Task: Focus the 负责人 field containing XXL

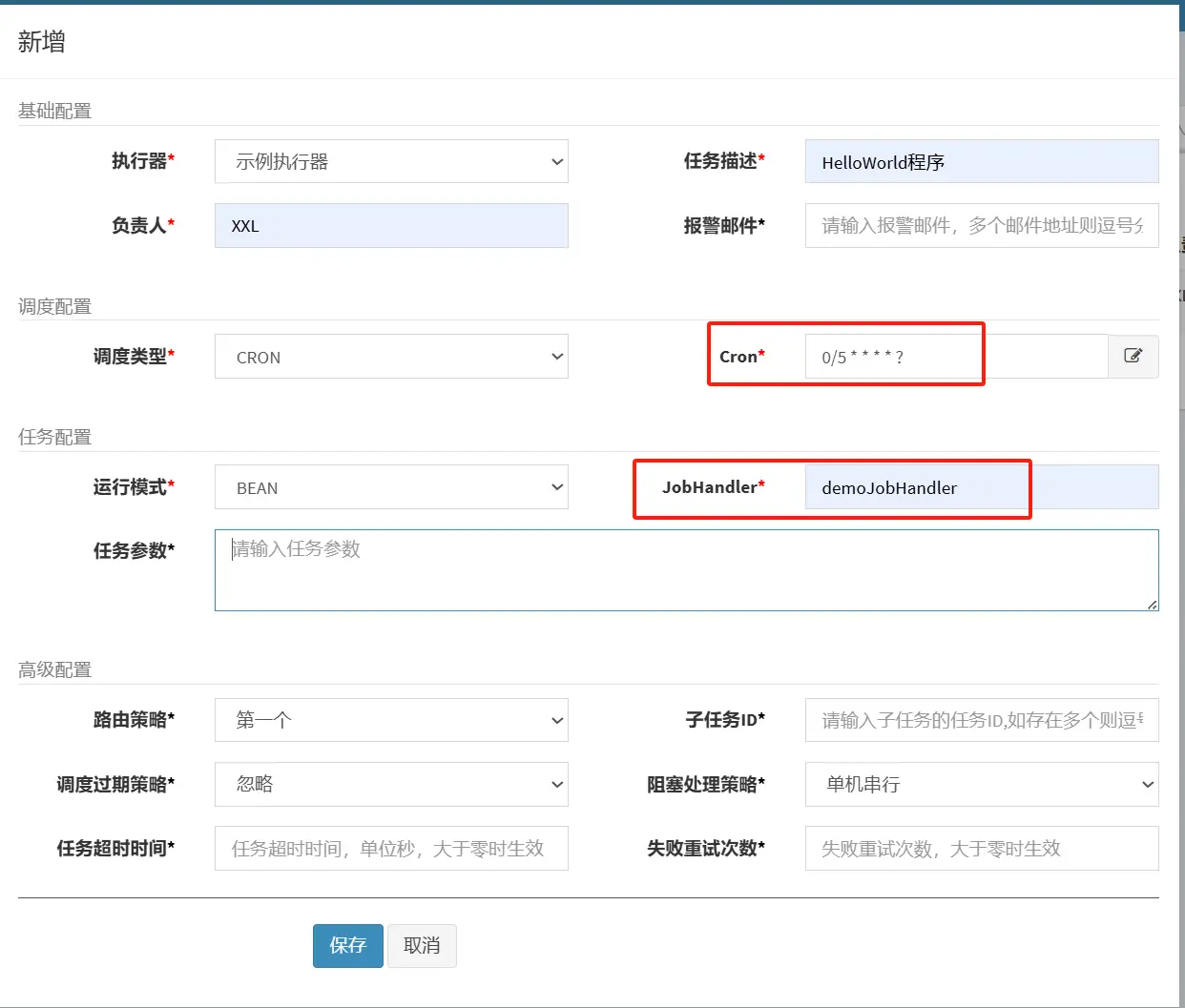Action: click(391, 225)
